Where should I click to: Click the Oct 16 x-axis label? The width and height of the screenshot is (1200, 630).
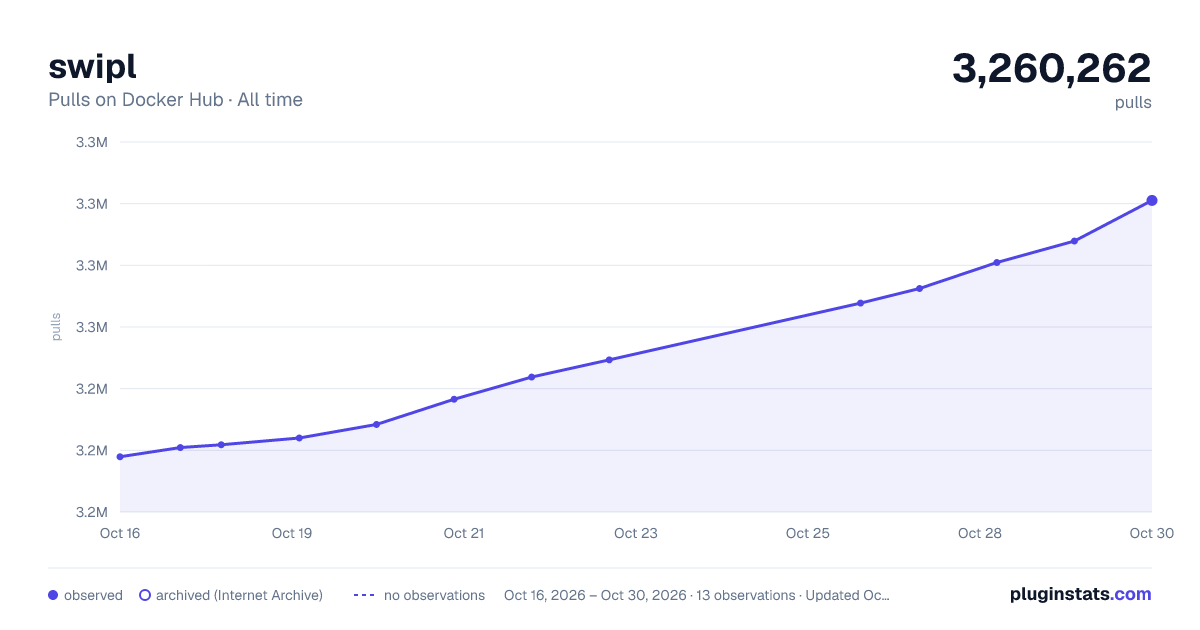pyautogui.click(x=120, y=533)
